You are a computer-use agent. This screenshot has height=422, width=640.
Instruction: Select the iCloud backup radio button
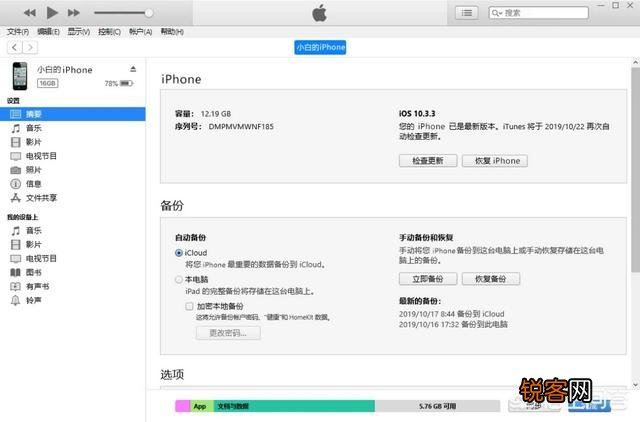tap(179, 253)
